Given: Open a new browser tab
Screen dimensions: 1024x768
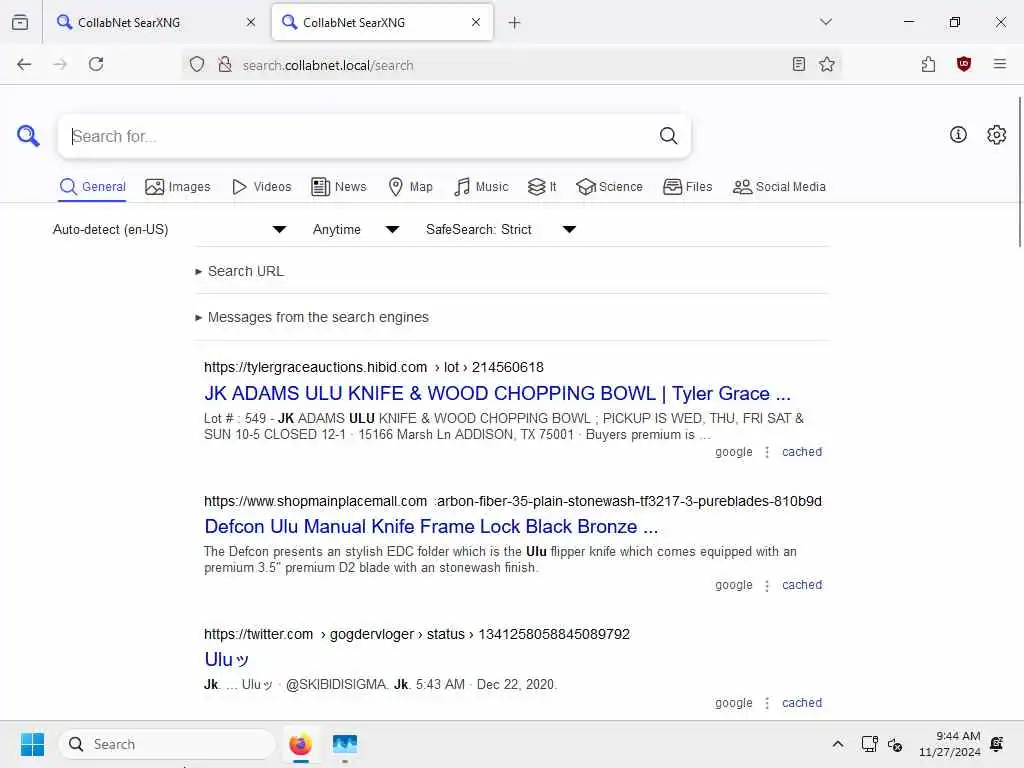Looking at the screenshot, I should [x=515, y=23].
